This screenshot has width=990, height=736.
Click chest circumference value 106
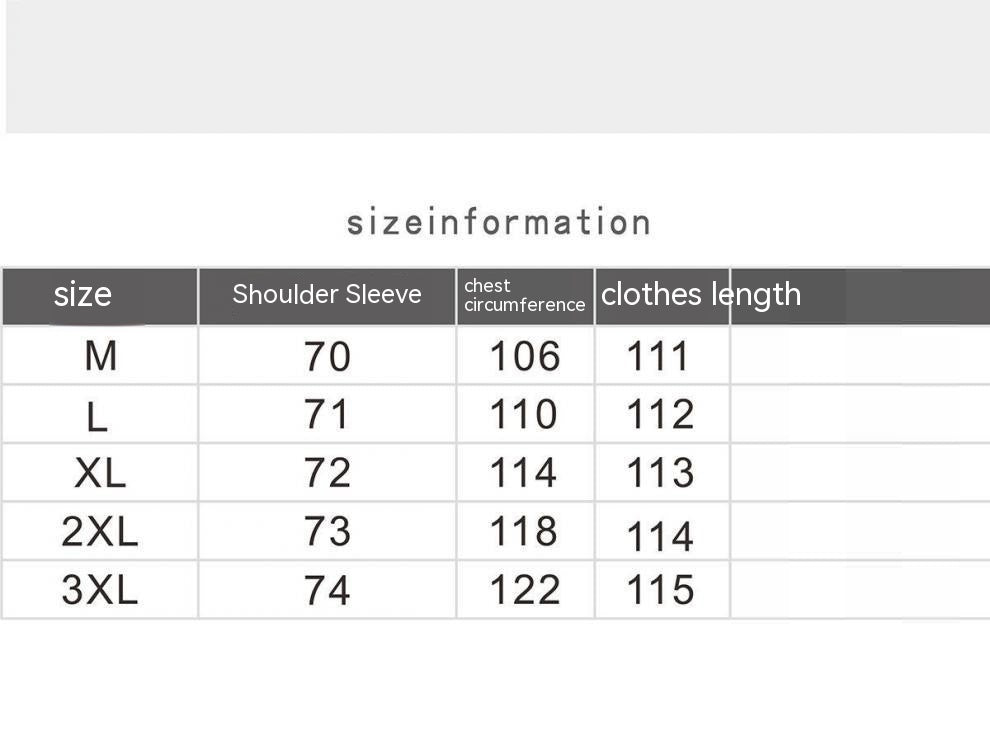tap(524, 356)
